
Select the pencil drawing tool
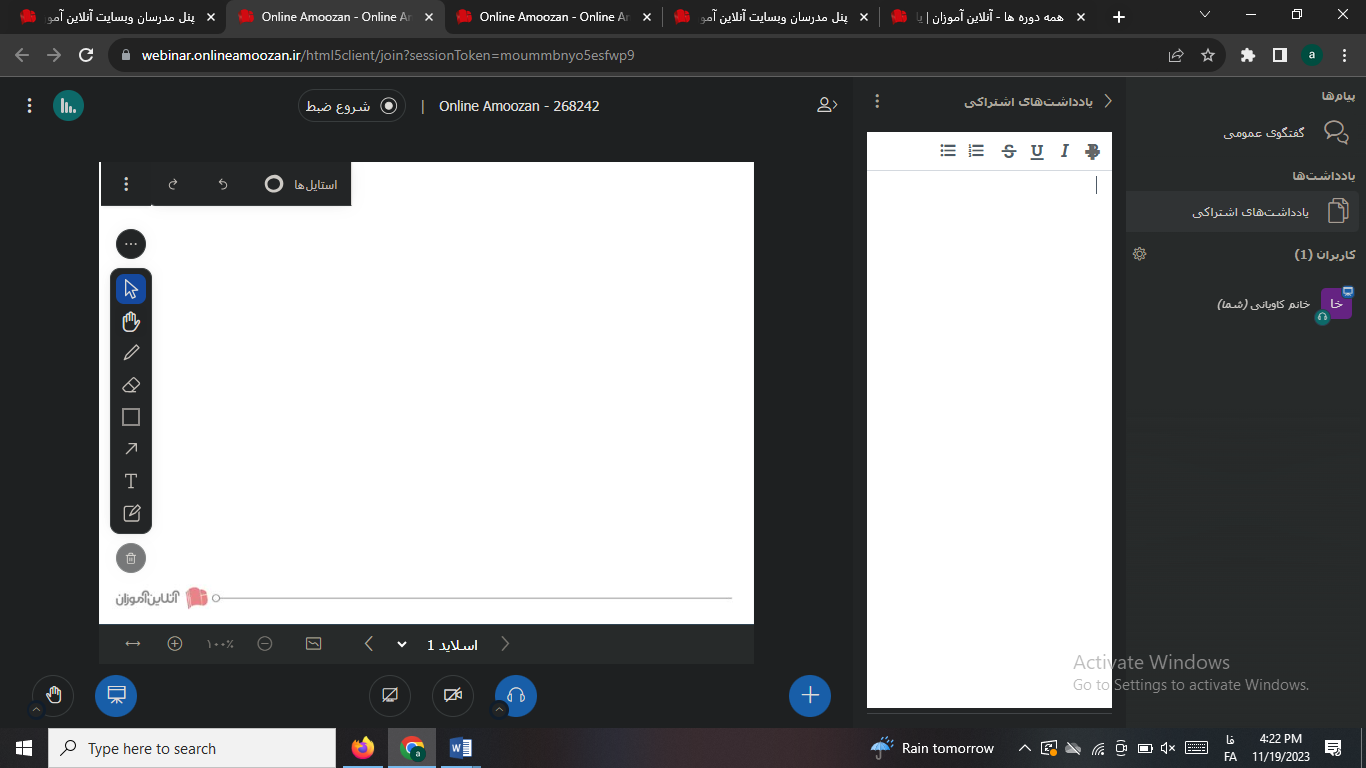131,353
